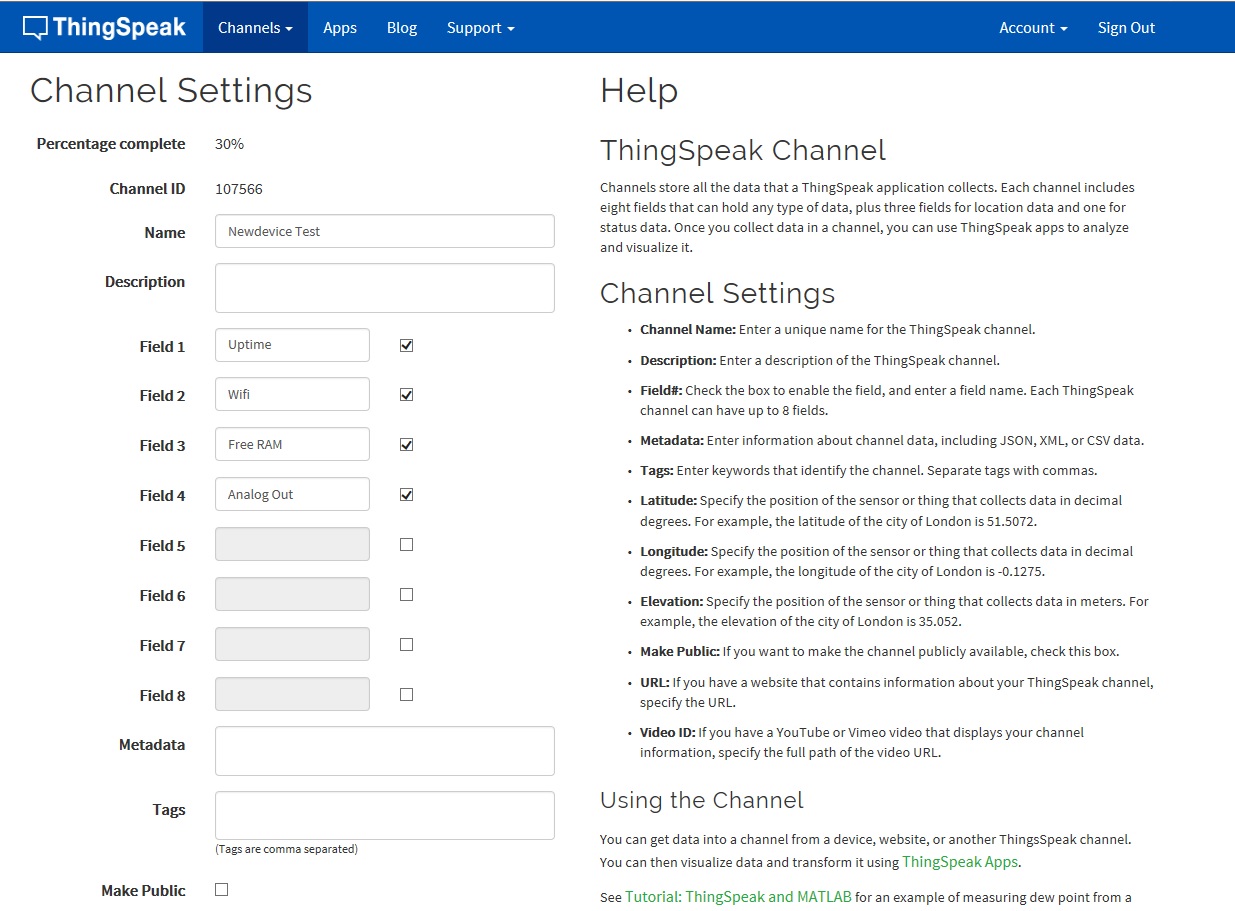This screenshot has width=1235, height=911.
Task: Enable the Field 5 checkbox
Action: (x=406, y=544)
